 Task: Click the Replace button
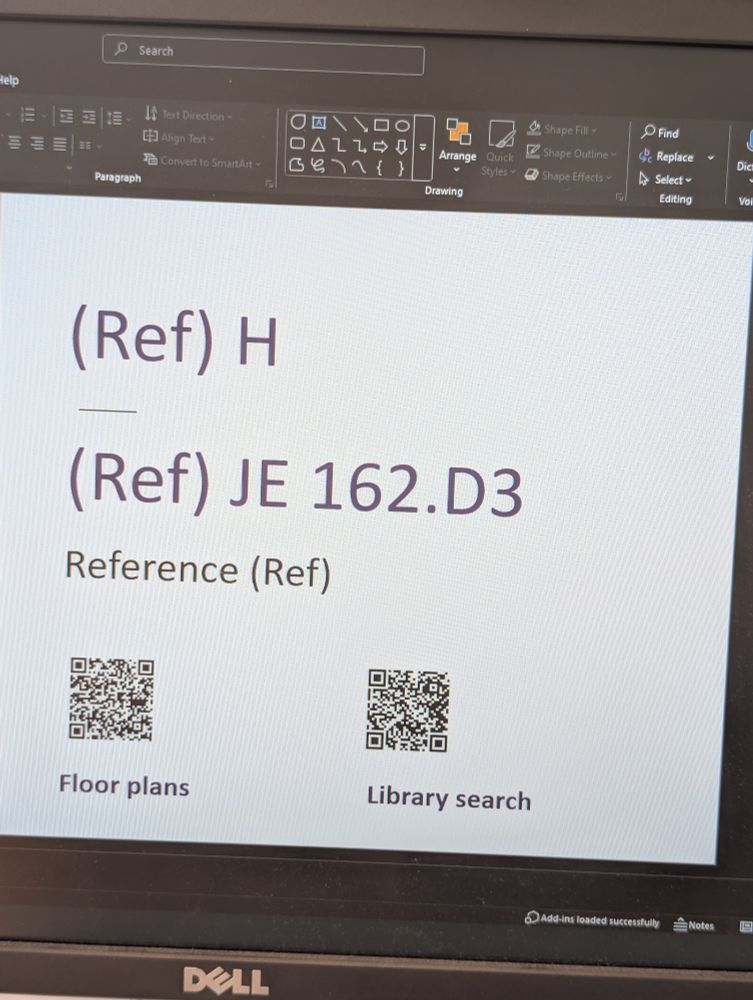[x=666, y=156]
